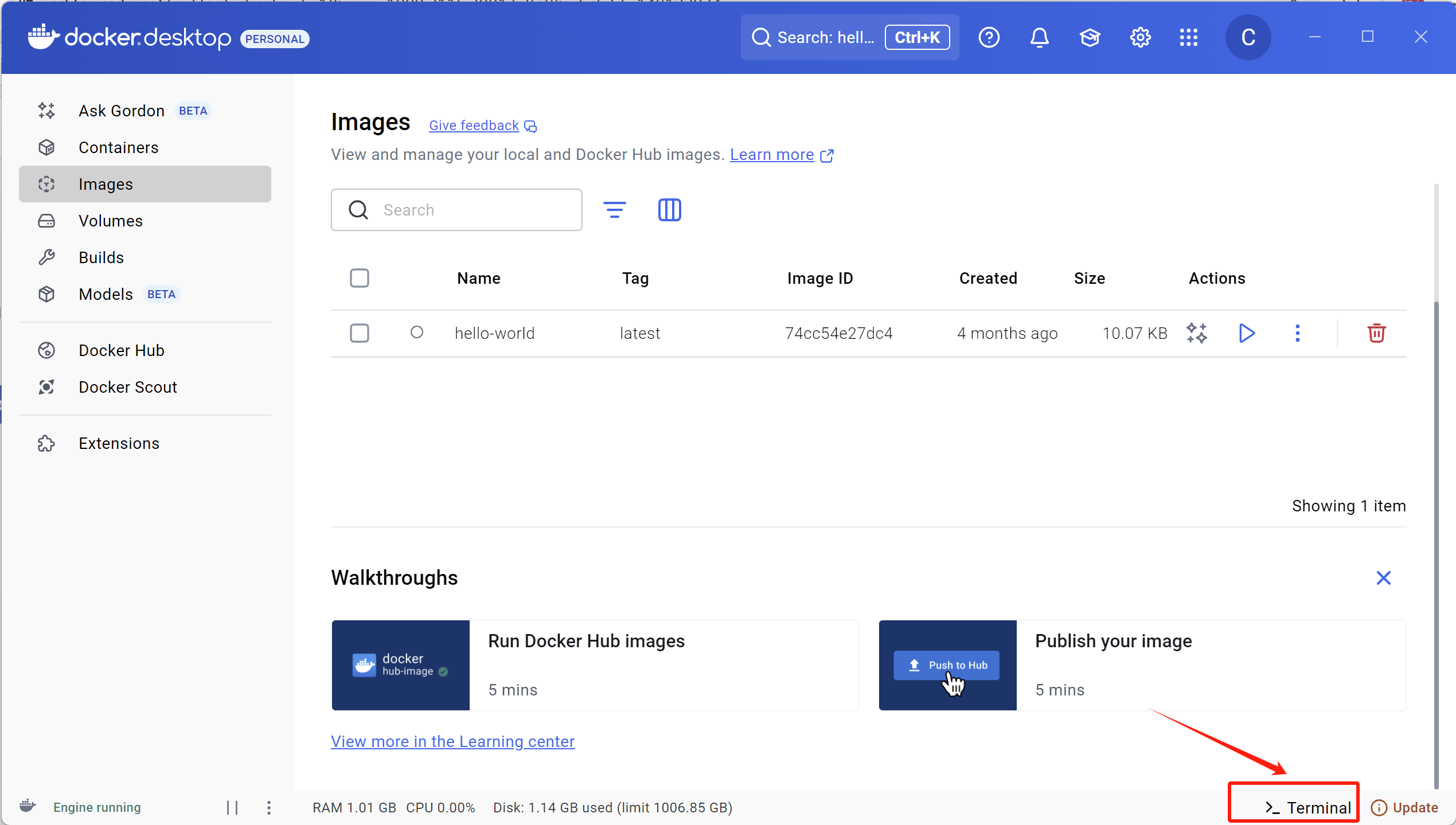Ask Gordon about hello-world image

tap(1197, 333)
